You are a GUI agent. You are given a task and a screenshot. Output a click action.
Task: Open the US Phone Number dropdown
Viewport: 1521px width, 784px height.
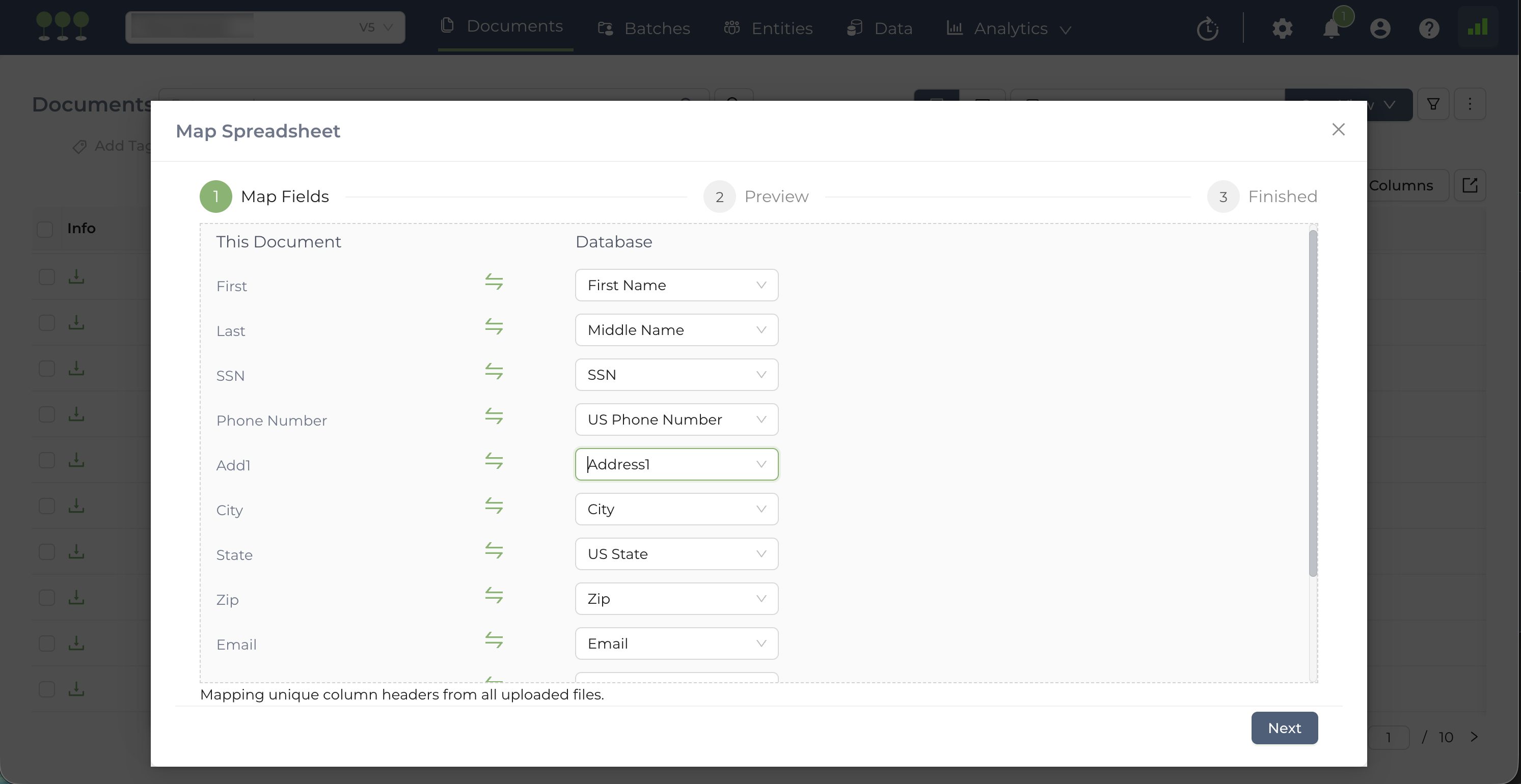(x=676, y=419)
